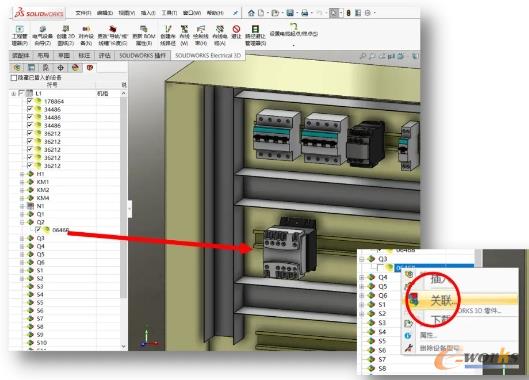Click the Save floppy disk icon
This screenshot has height=380, width=529.
[290, 13]
